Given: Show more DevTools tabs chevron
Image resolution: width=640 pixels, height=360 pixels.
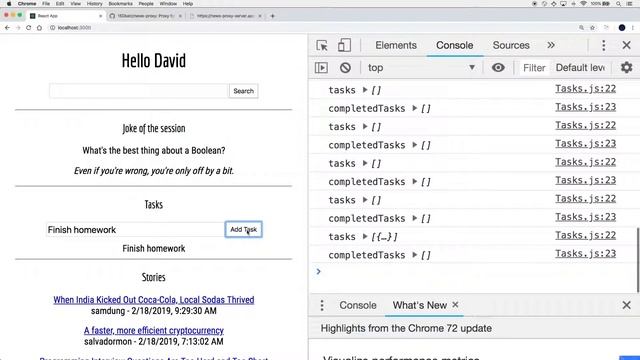Looking at the screenshot, I should click(x=551, y=45).
